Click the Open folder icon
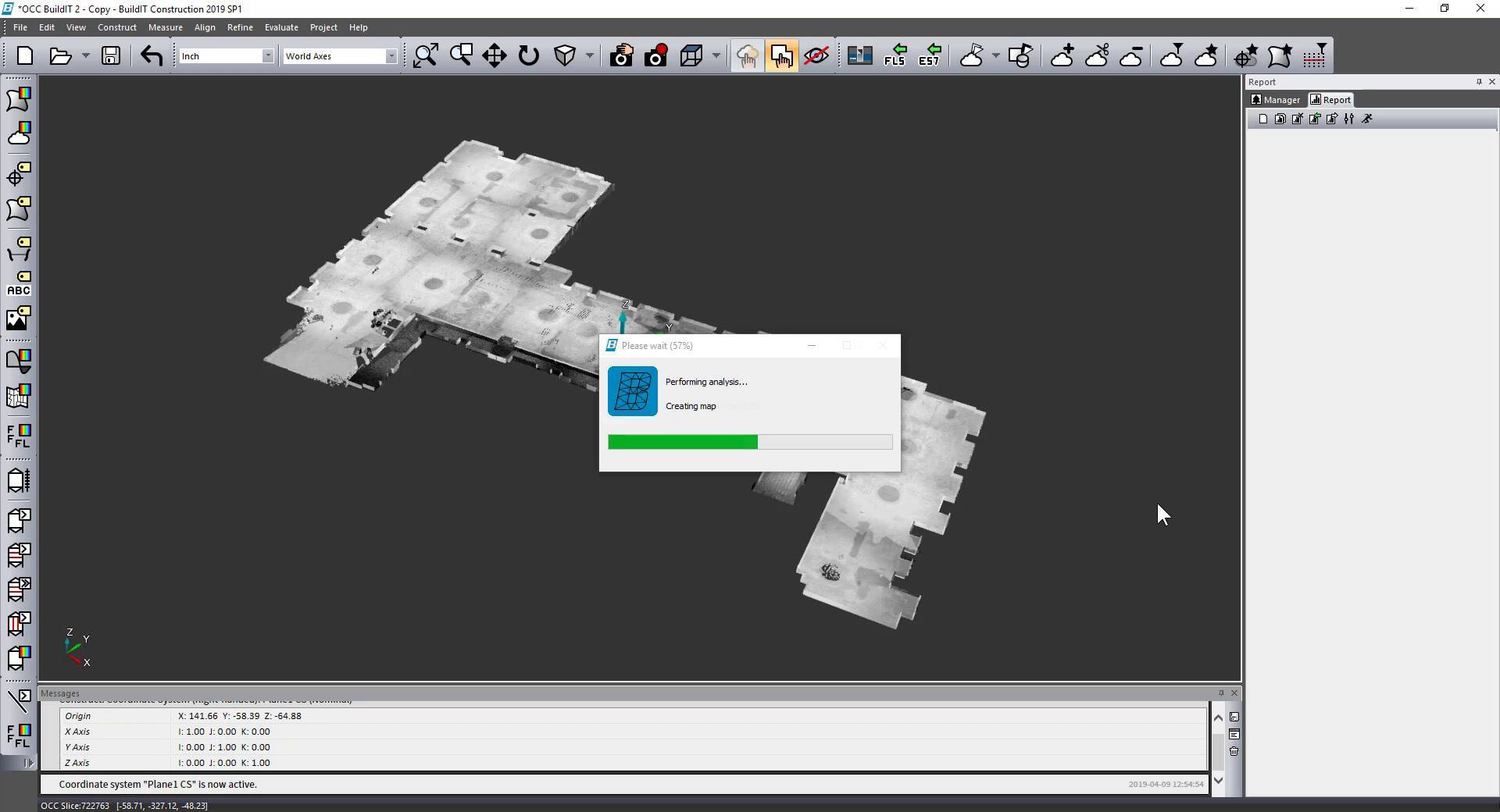Screen dimensions: 1500x812 pyautogui.click(x=60, y=55)
